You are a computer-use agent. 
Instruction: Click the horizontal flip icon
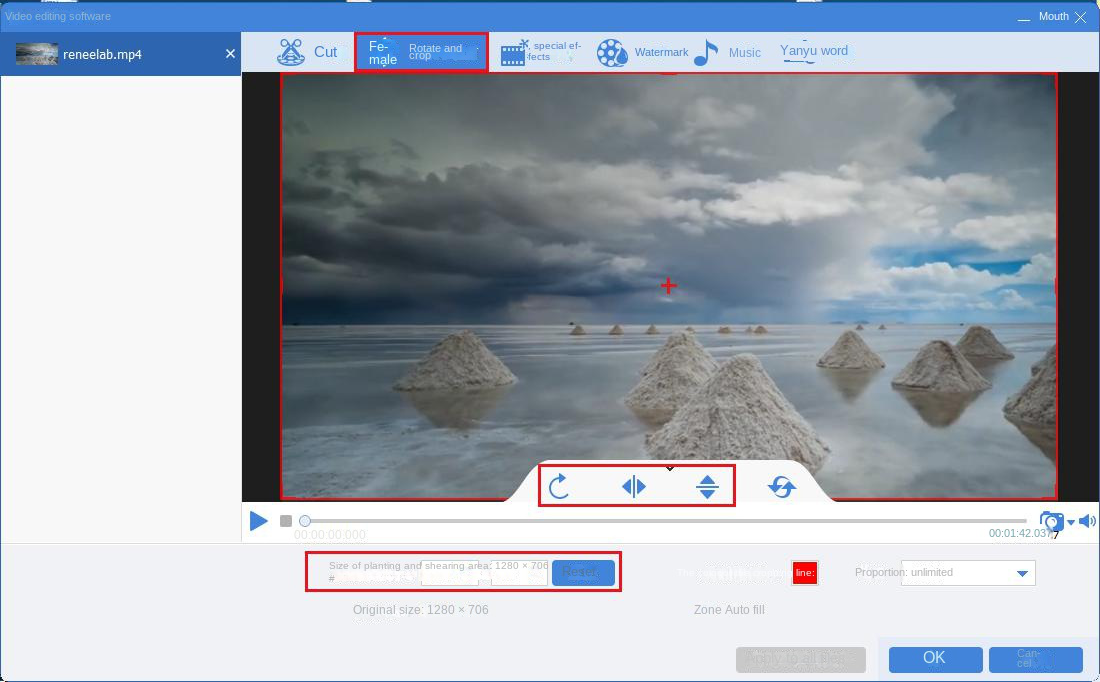click(x=633, y=487)
